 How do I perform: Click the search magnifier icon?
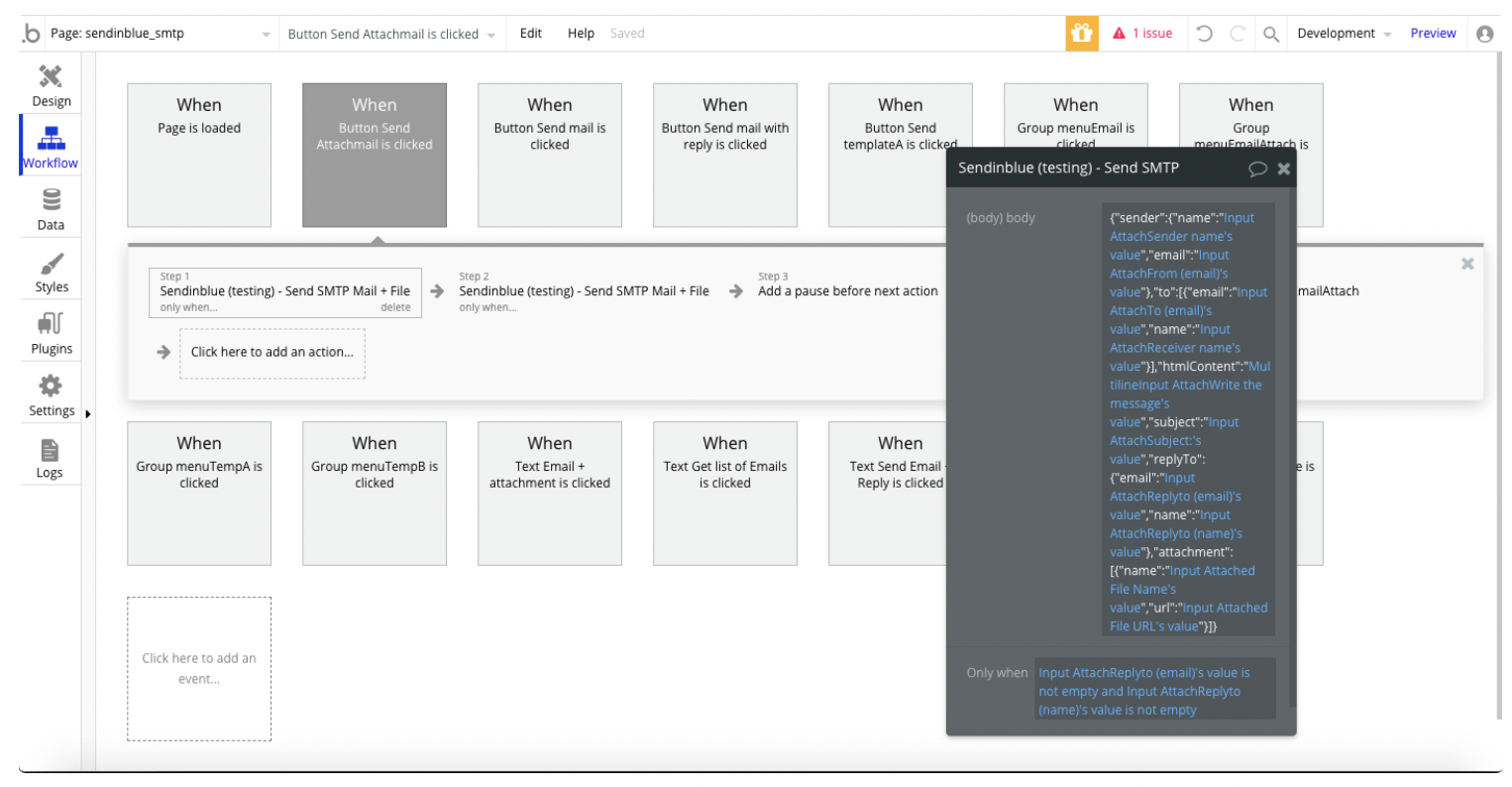click(1270, 34)
